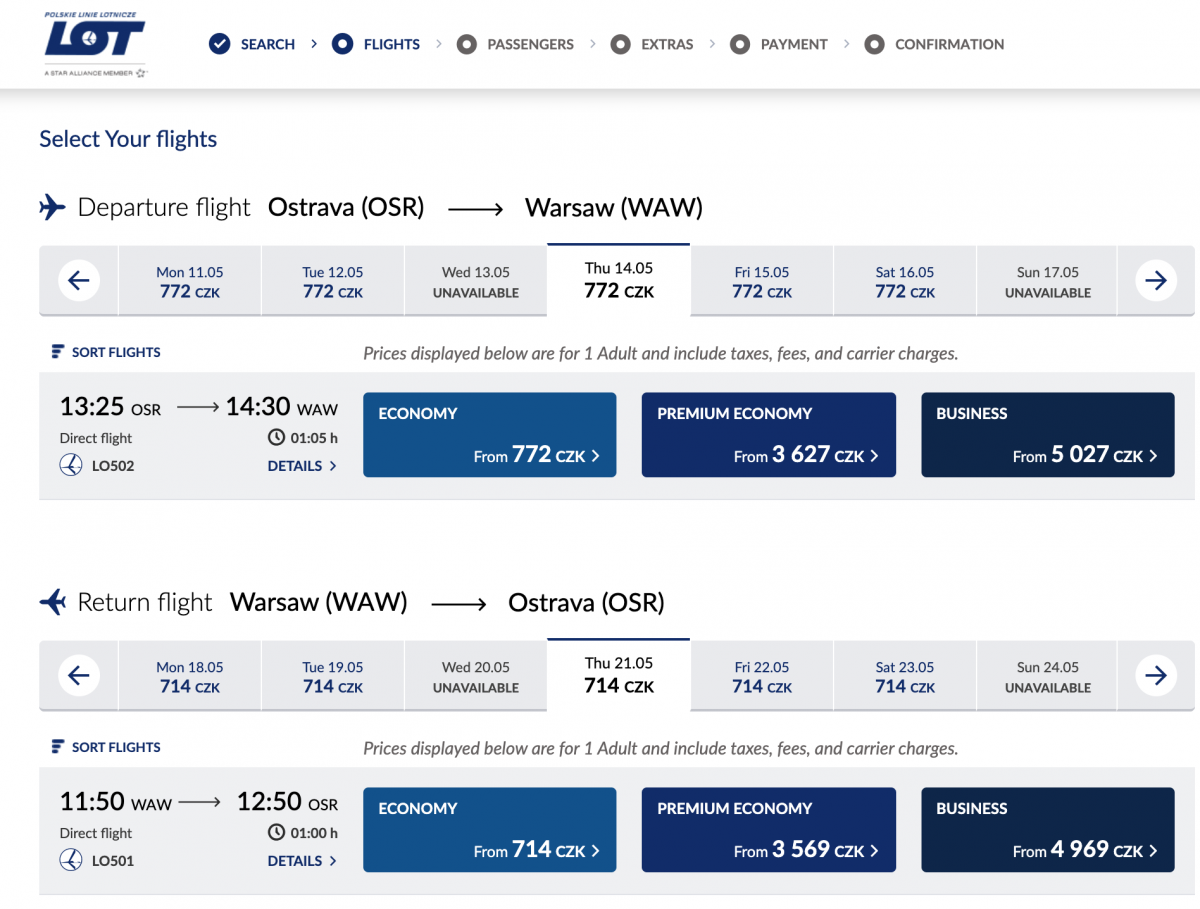1200x909 pixels.
Task: Open Economy fares from 772 CZK
Action: click(489, 435)
